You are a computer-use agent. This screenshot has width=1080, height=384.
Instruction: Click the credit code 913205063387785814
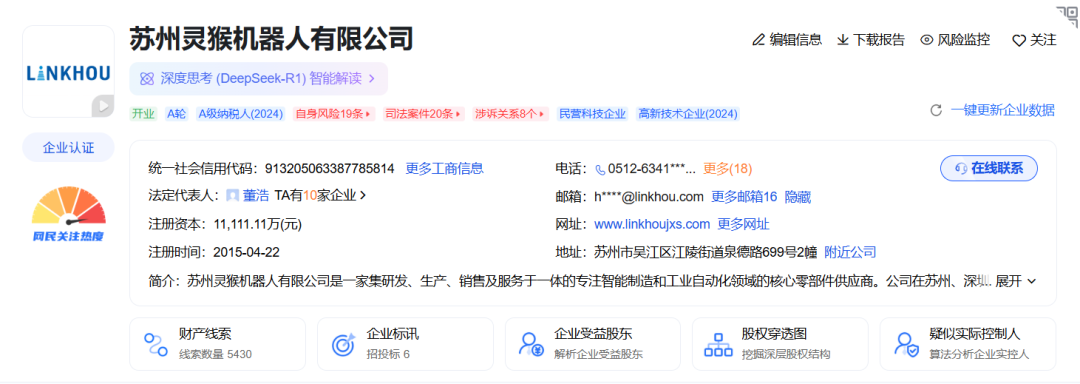(330, 168)
